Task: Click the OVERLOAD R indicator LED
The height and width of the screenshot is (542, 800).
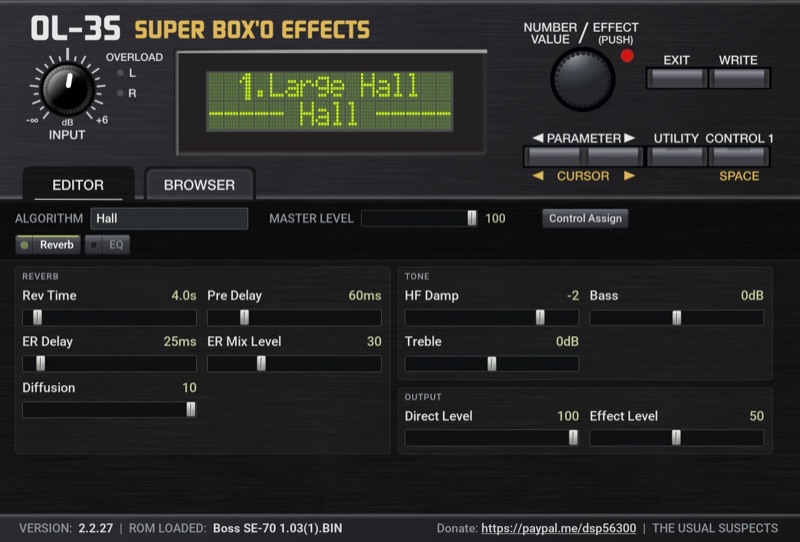Action: pyautogui.click(x=120, y=93)
